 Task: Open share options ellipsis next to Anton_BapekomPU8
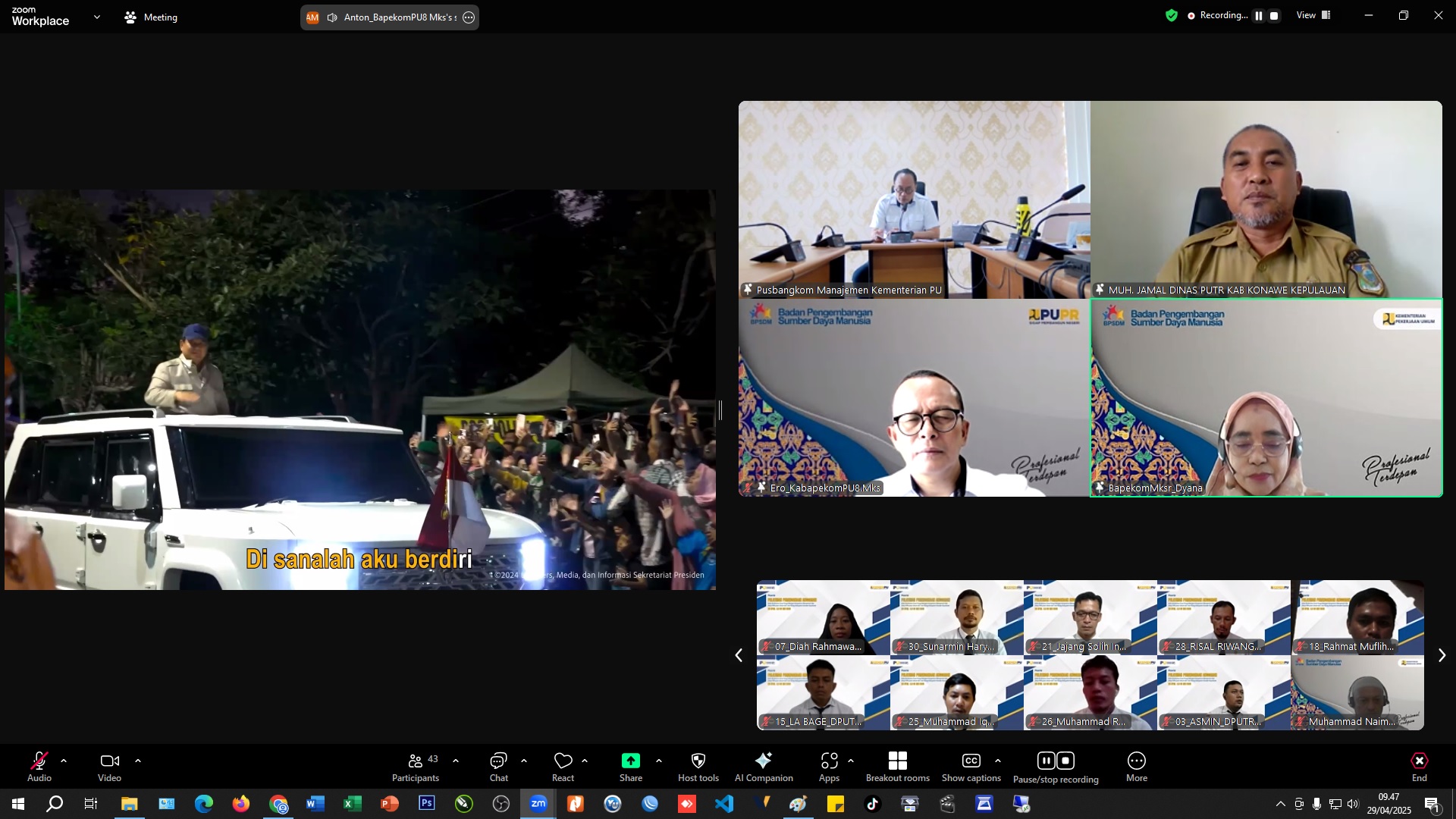(x=469, y=17)
